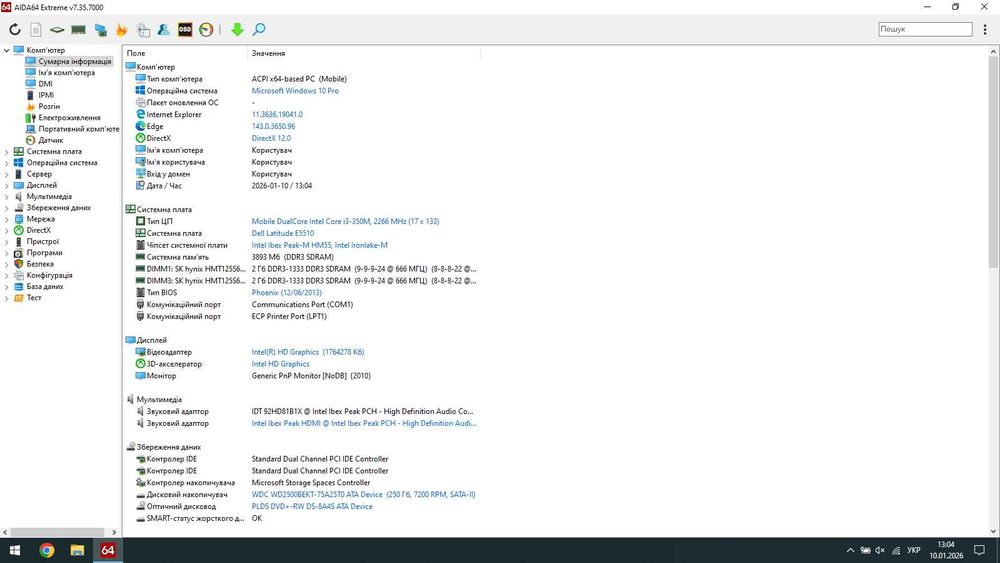Open the Windows Start button
The image size is (1000, 563).
coord(15,550)
